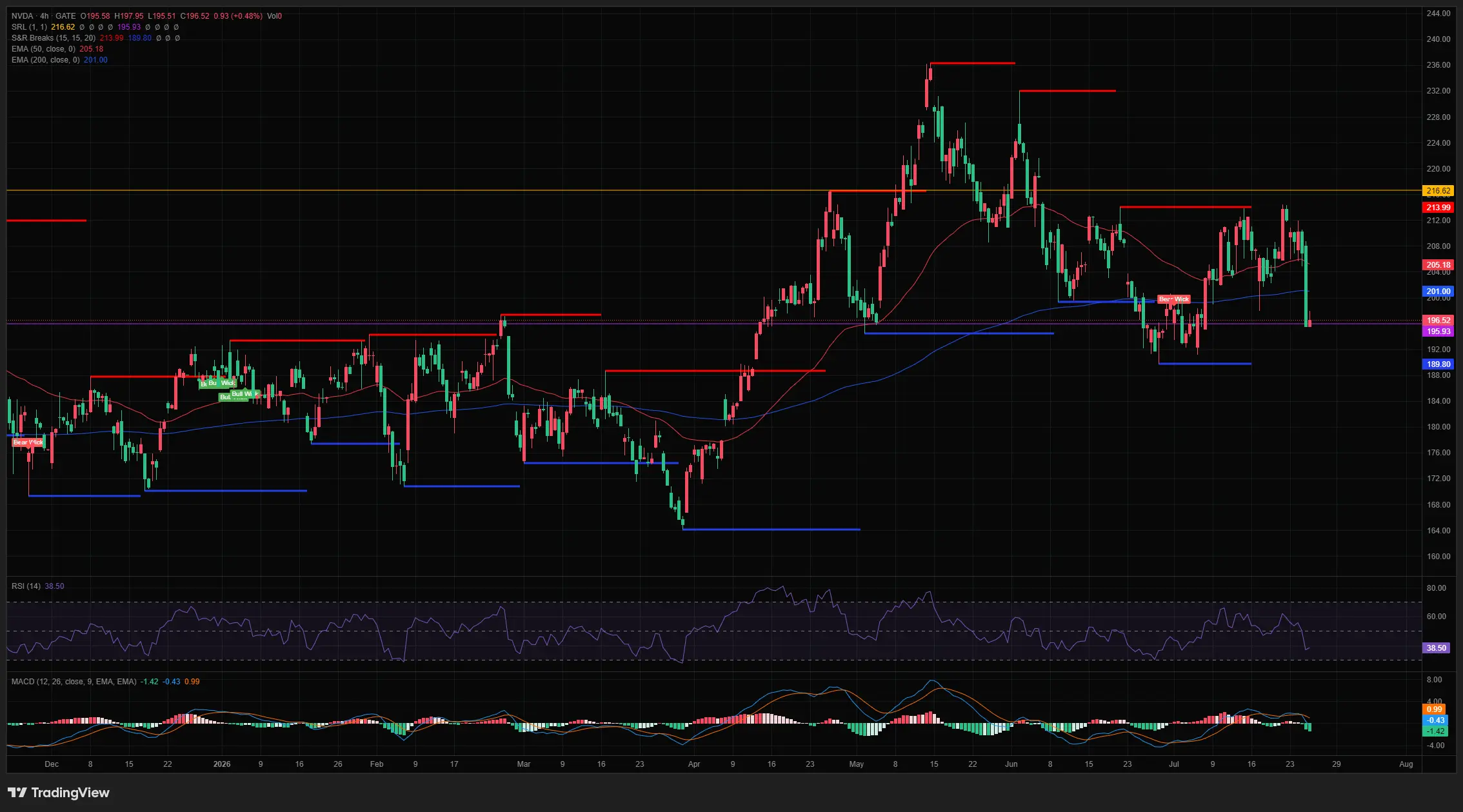Click the 160.00 price scale label
Image resolution: width=1463 pixels, height=812 pixels.
(x=1438, y=557)
